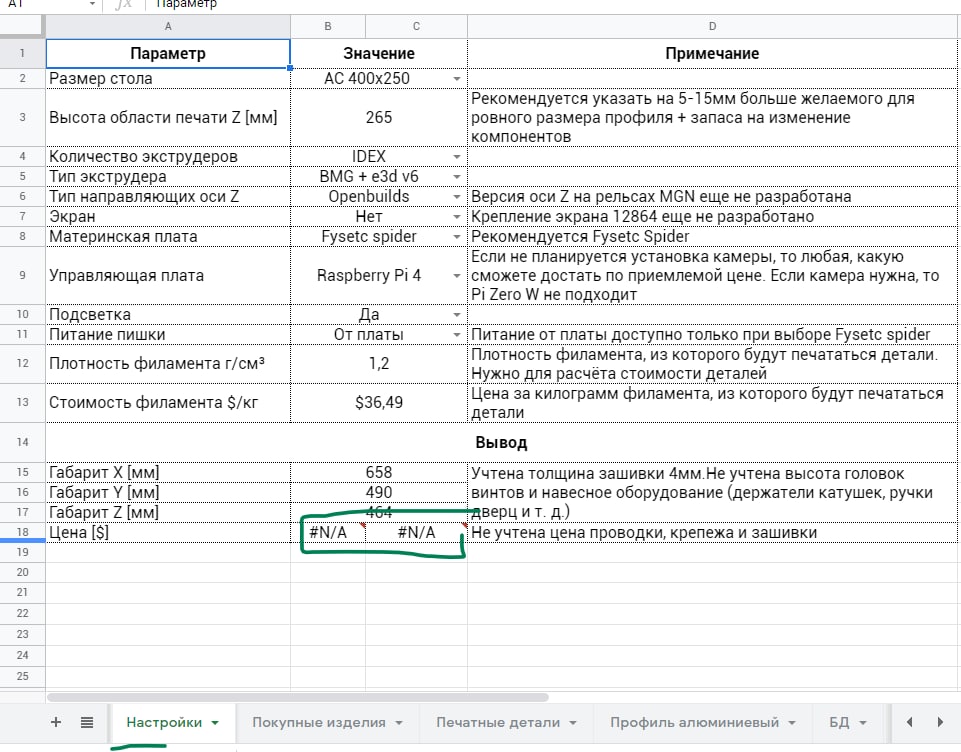Image resolution: width=961 pixels, height=752 pixels.
Task: Open Печатные детали tab menu arrow
Action: (573, 723)
